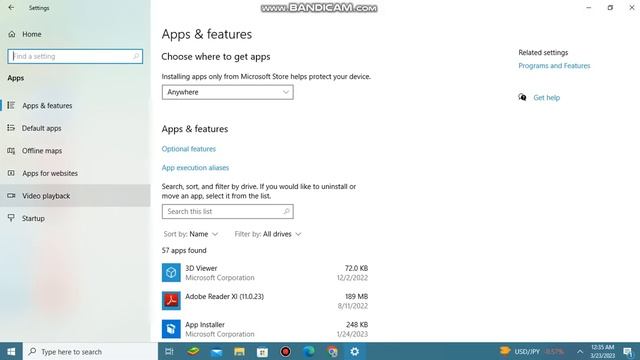Click the magnifier in Find a setting
This screenshot has width=640, height=360.
[136, 56]
